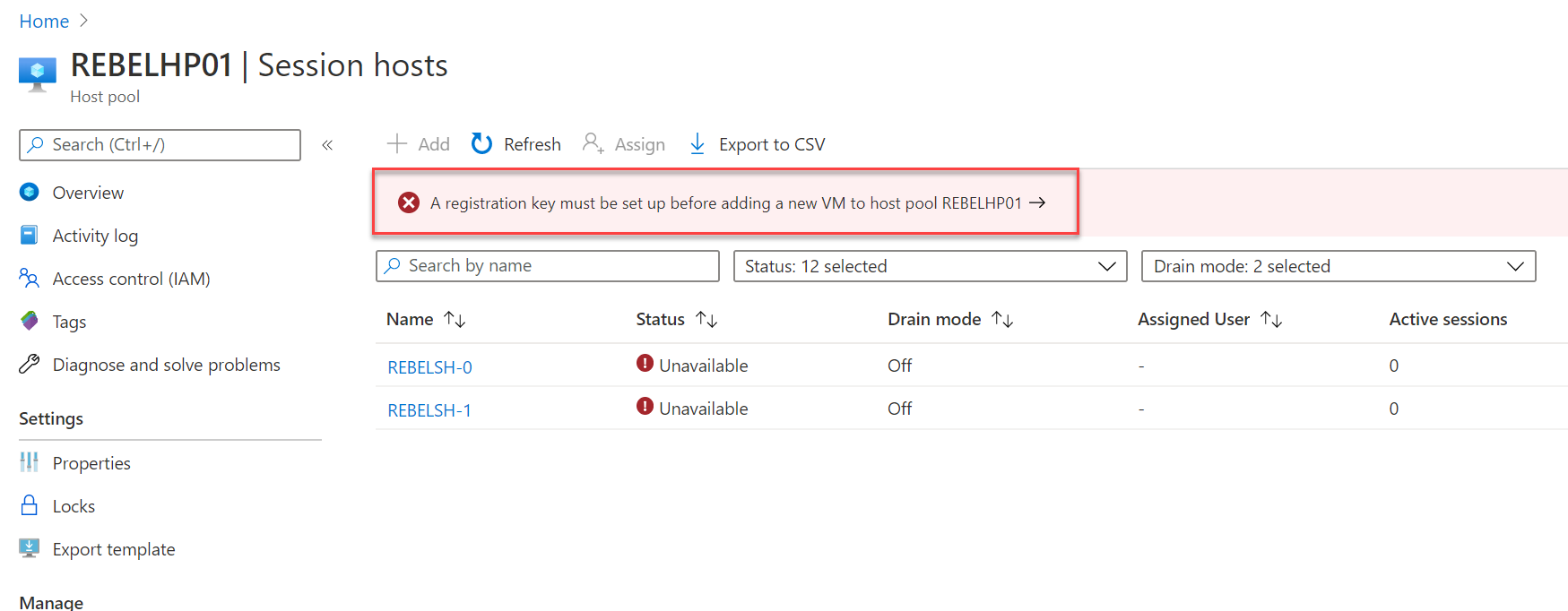Click the wrench icon for Diagnose

[x=30, y=364]
